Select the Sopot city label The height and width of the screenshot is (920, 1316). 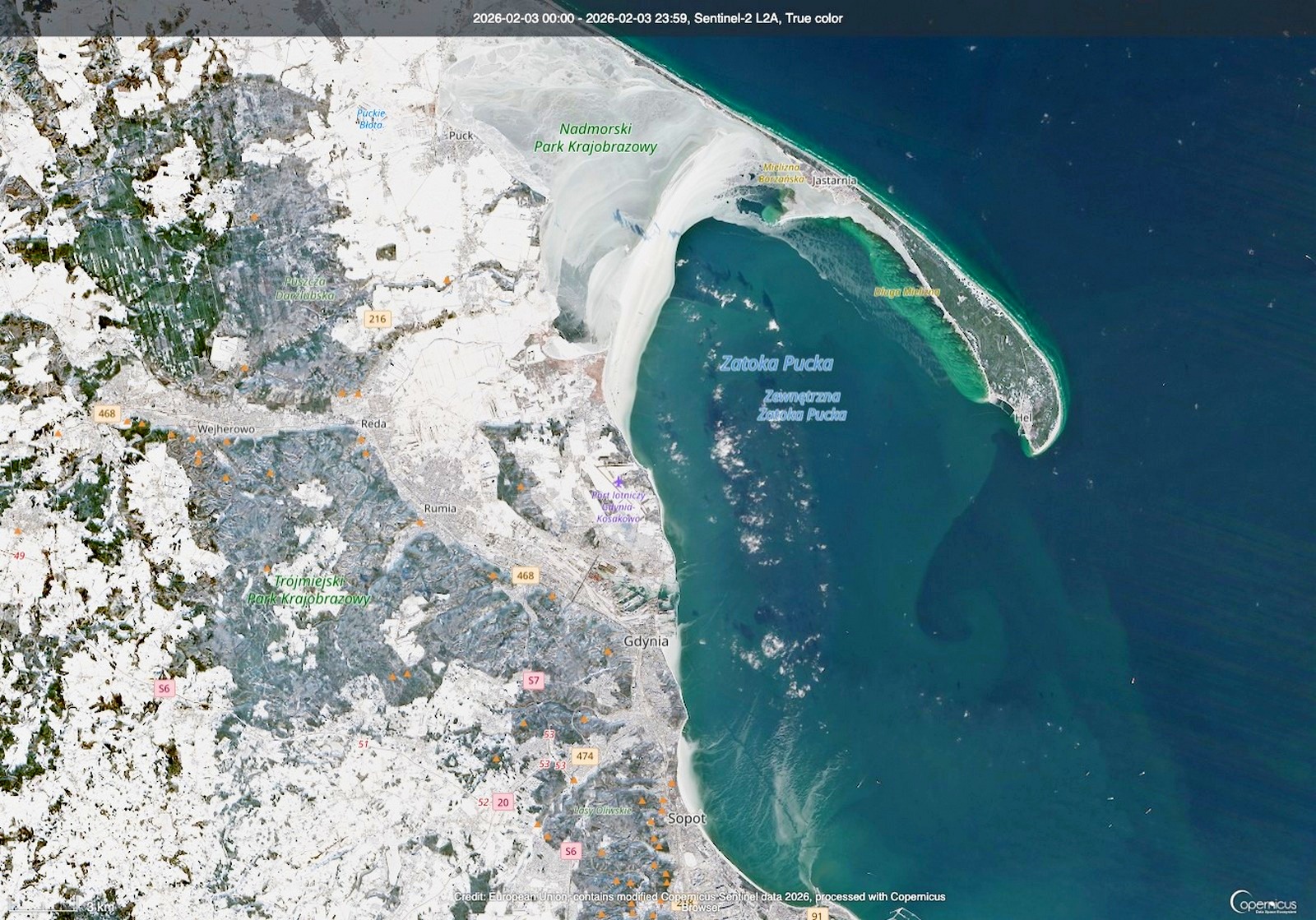pos(686,818)
